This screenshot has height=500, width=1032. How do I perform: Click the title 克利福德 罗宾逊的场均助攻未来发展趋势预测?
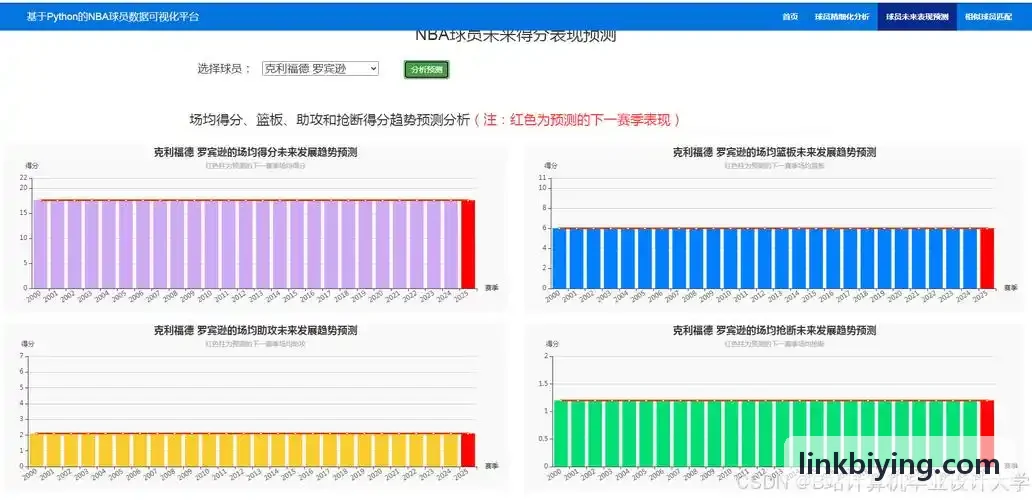pyautogui.click(x=255, y=330)
